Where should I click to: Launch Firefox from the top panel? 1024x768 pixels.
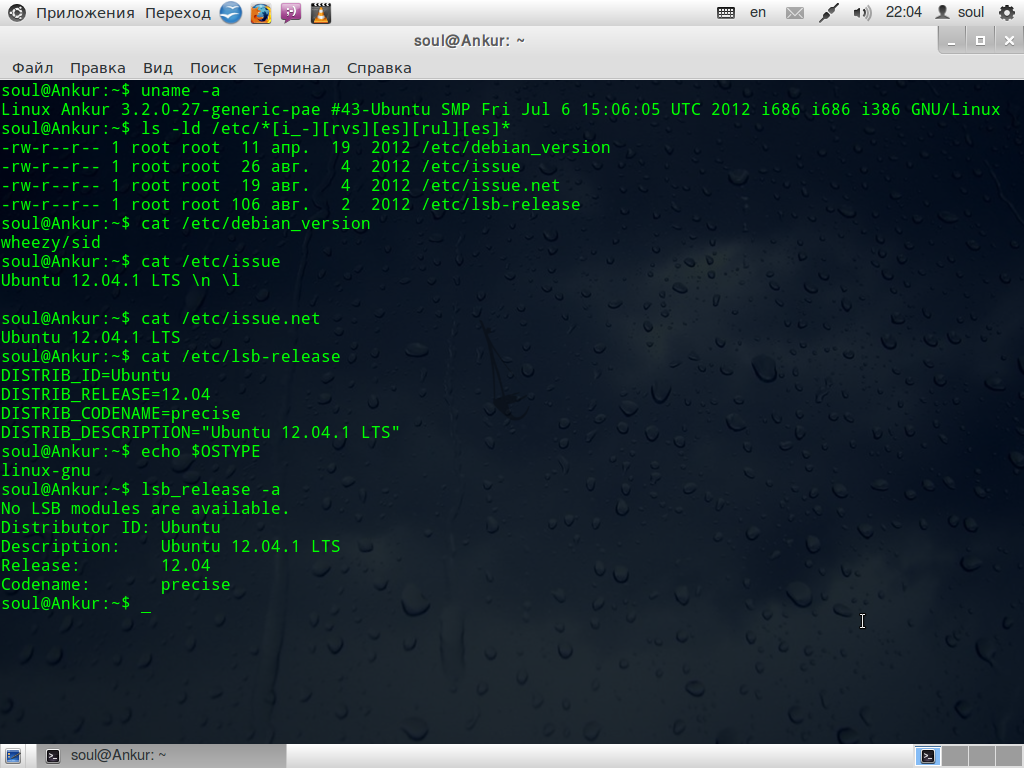point(261,12)
